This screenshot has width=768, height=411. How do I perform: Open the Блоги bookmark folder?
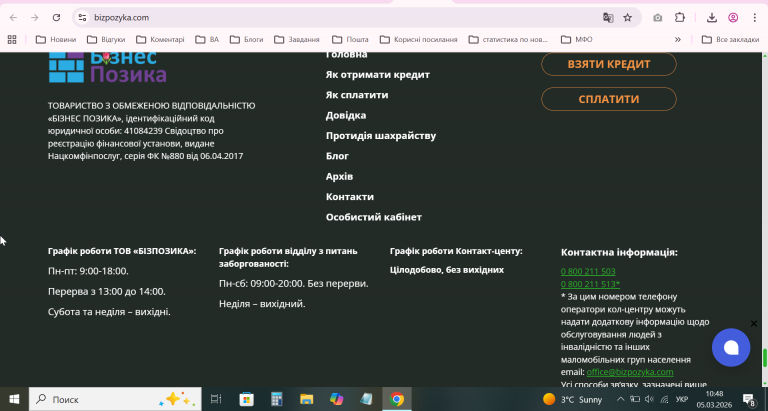click(x=246, y=39)
